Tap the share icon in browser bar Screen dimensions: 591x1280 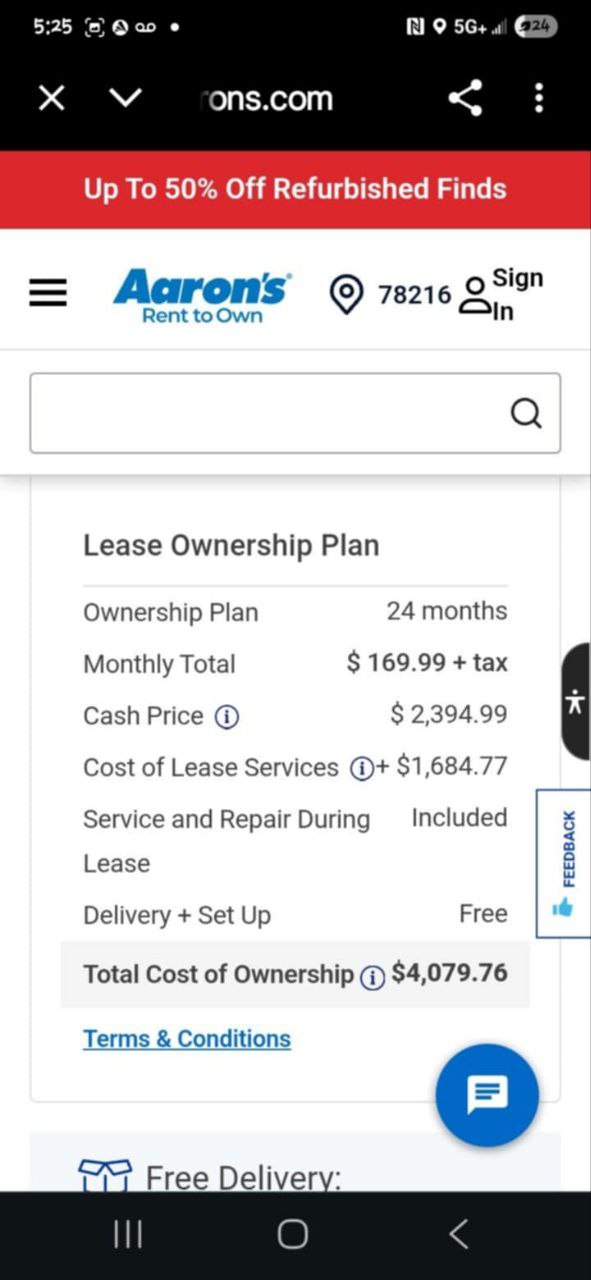pos(465,98)
